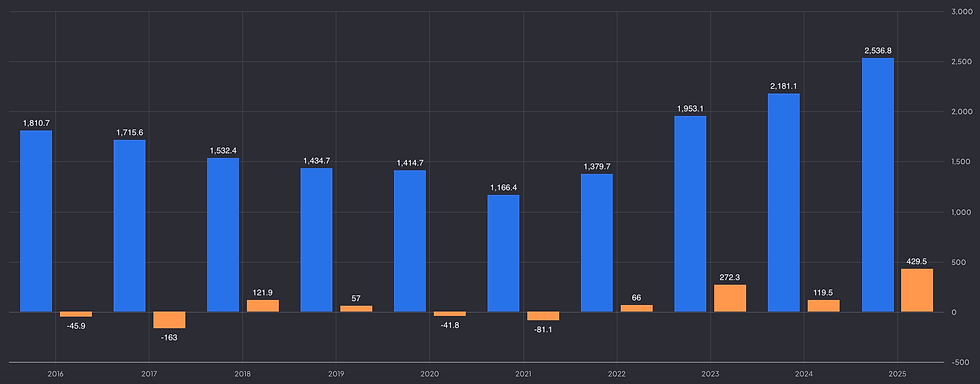Select the 2018 orange bar at 121.9

[x=263, y=306]
